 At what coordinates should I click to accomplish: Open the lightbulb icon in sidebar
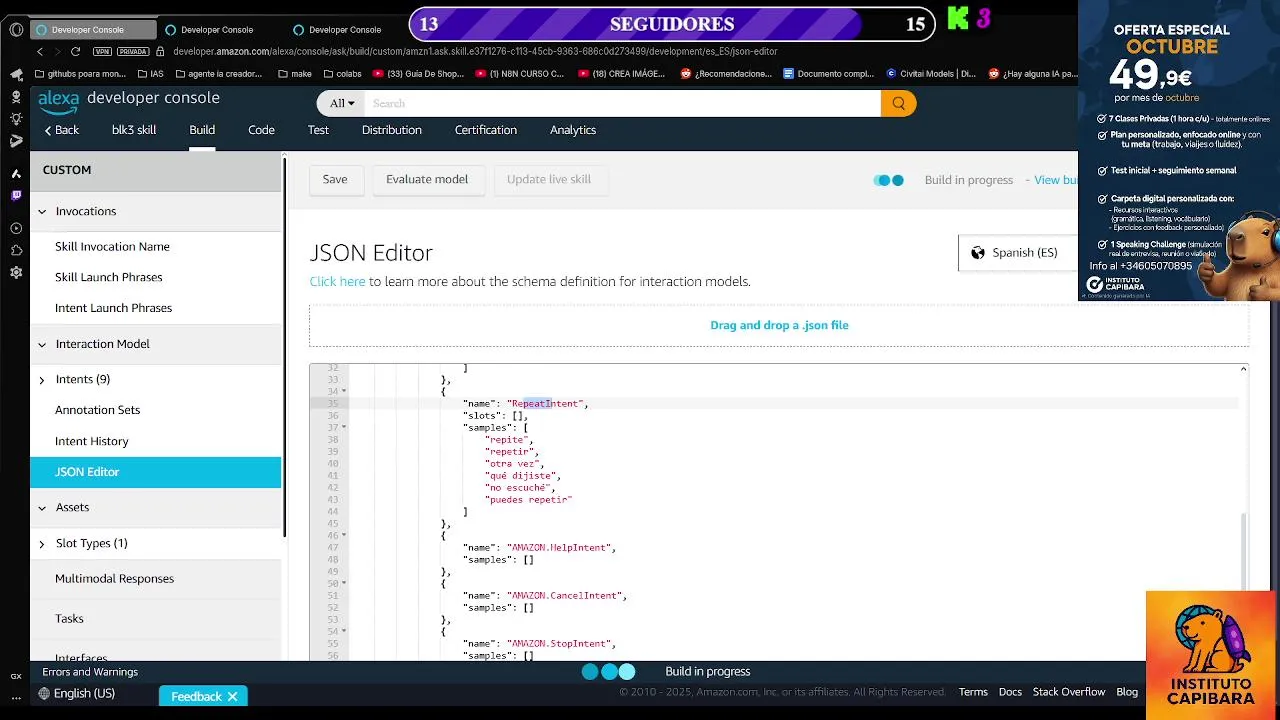point(16,119)
